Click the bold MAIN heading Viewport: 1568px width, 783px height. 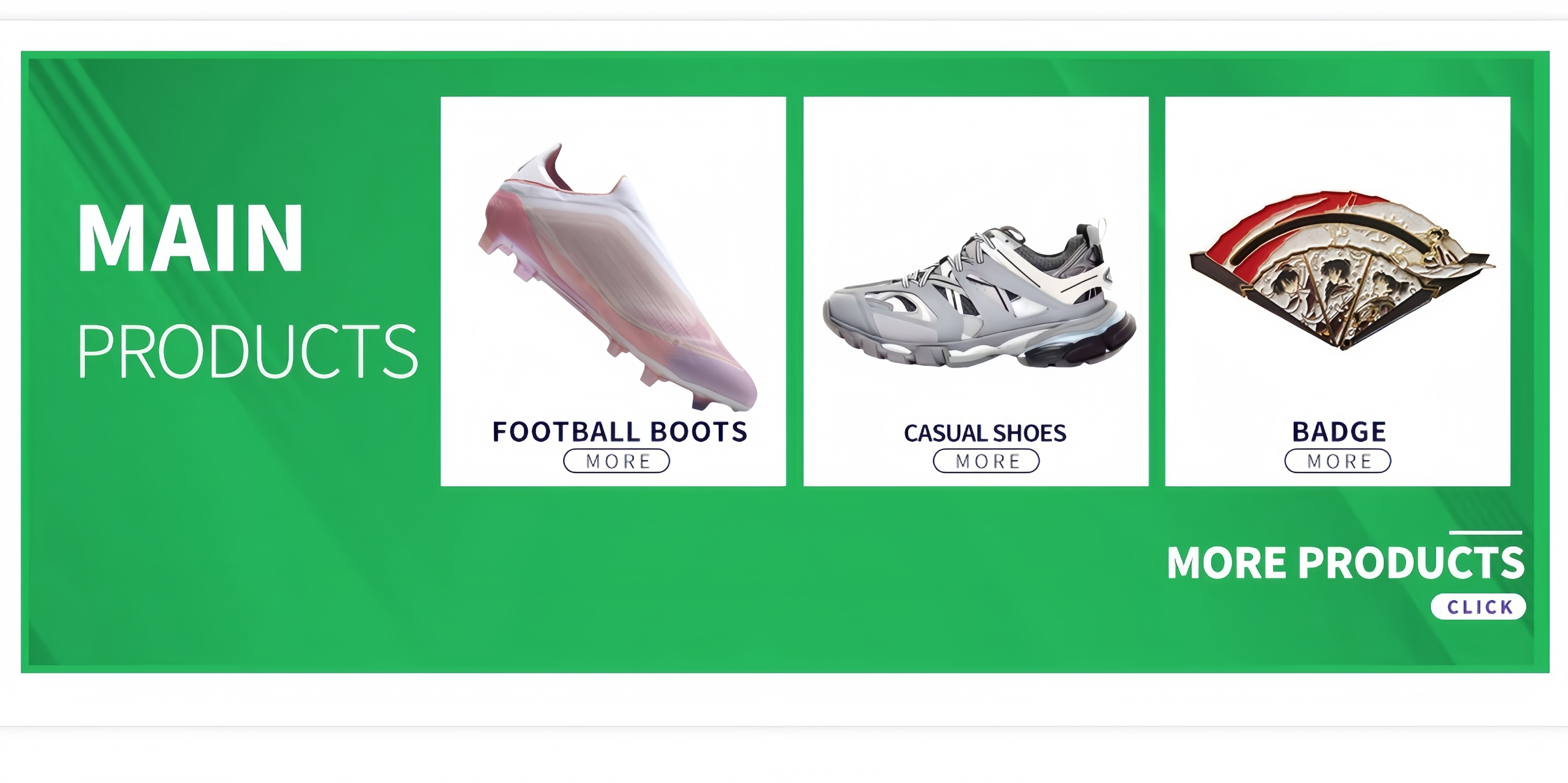pyautogui.click(x=190, y=238)
